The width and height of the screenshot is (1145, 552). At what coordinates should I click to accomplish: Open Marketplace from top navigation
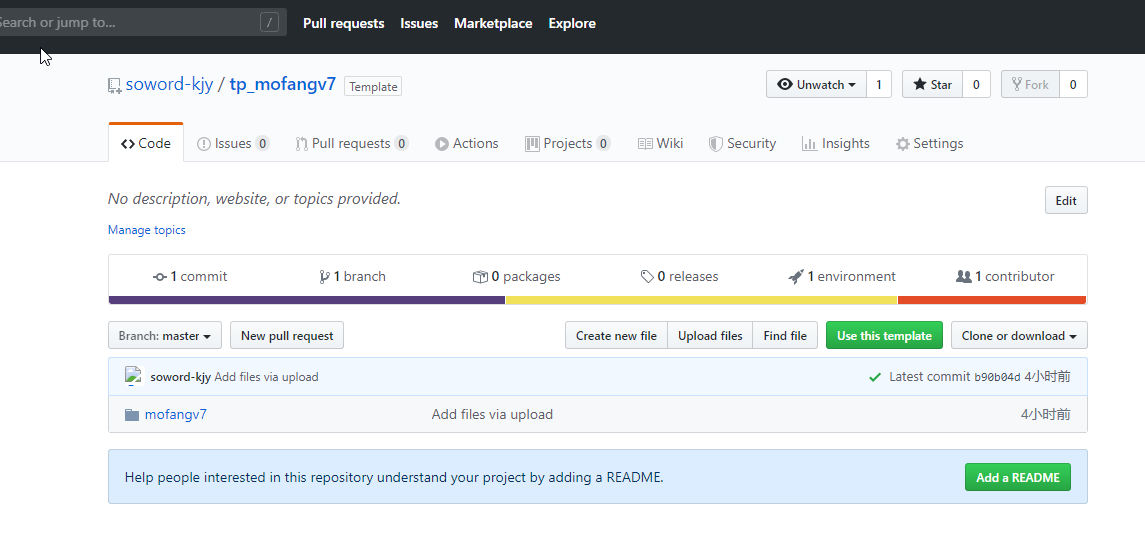pos(493,23)
